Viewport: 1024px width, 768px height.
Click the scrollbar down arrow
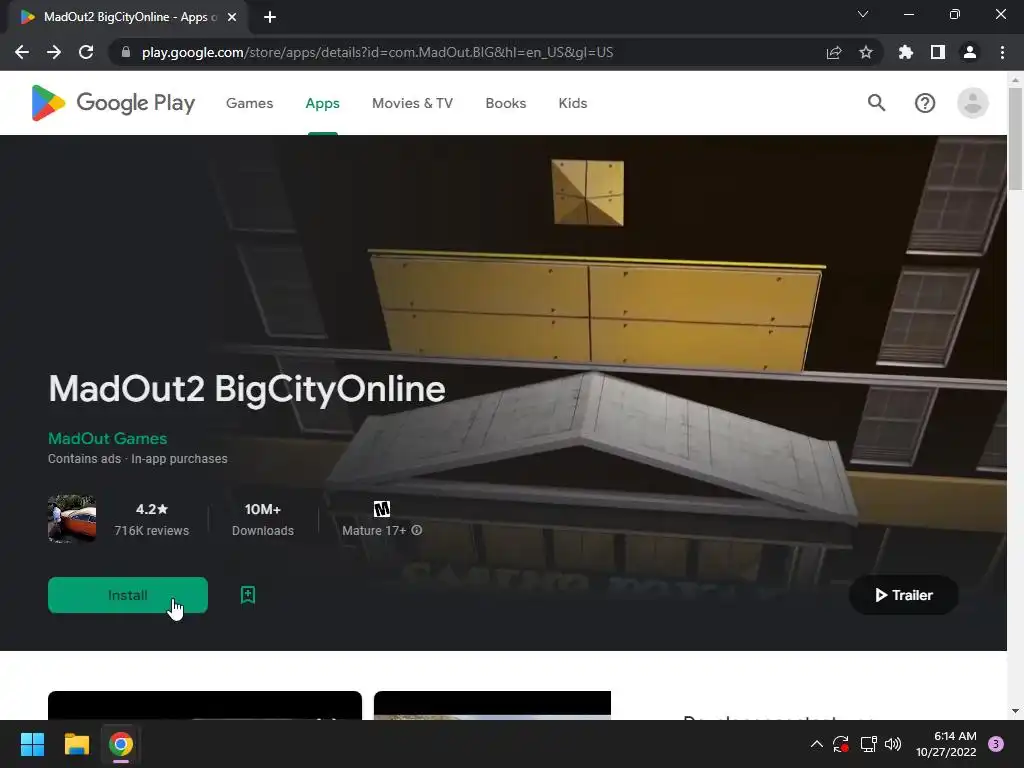click(1015, 711)
